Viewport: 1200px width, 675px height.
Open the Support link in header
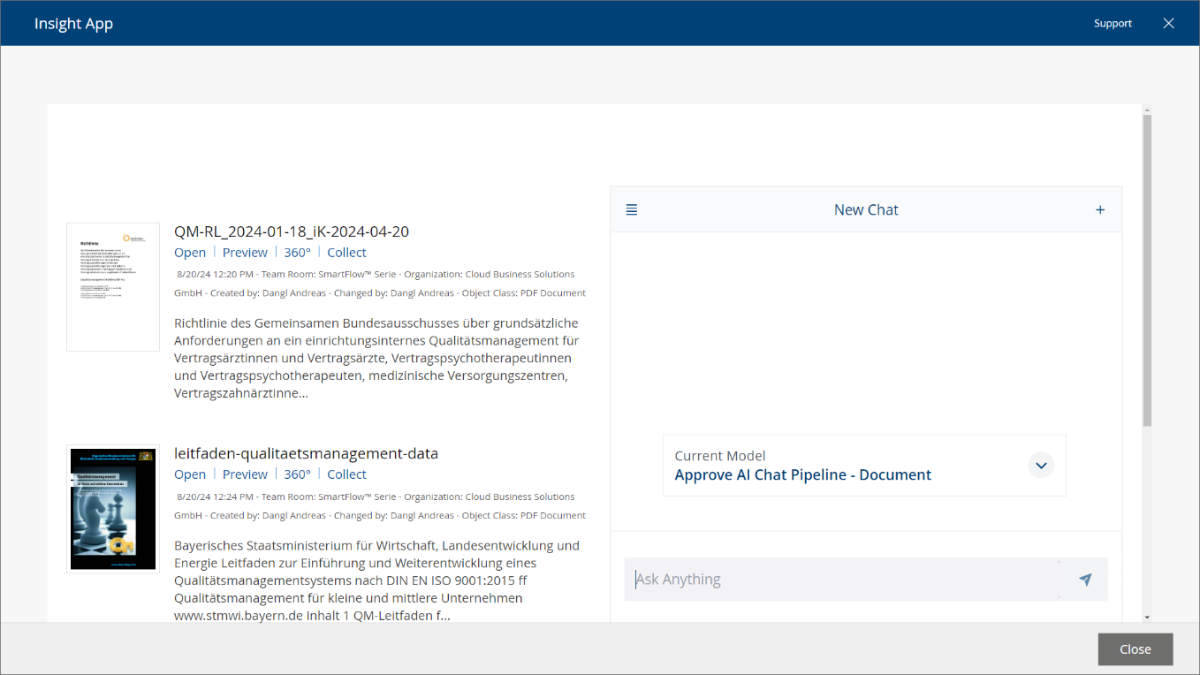(1113, 23)
